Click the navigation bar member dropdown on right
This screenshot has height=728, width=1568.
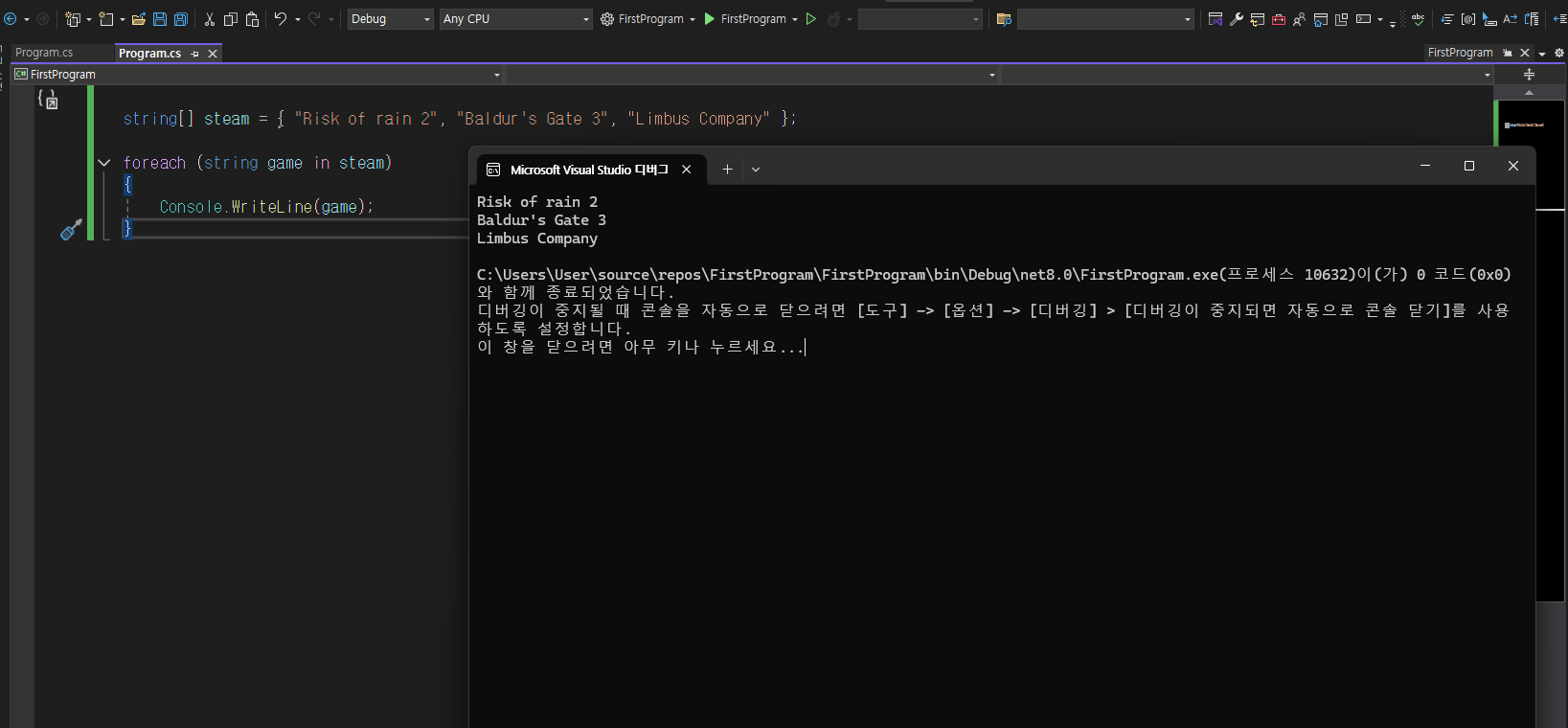(1248, 74)
